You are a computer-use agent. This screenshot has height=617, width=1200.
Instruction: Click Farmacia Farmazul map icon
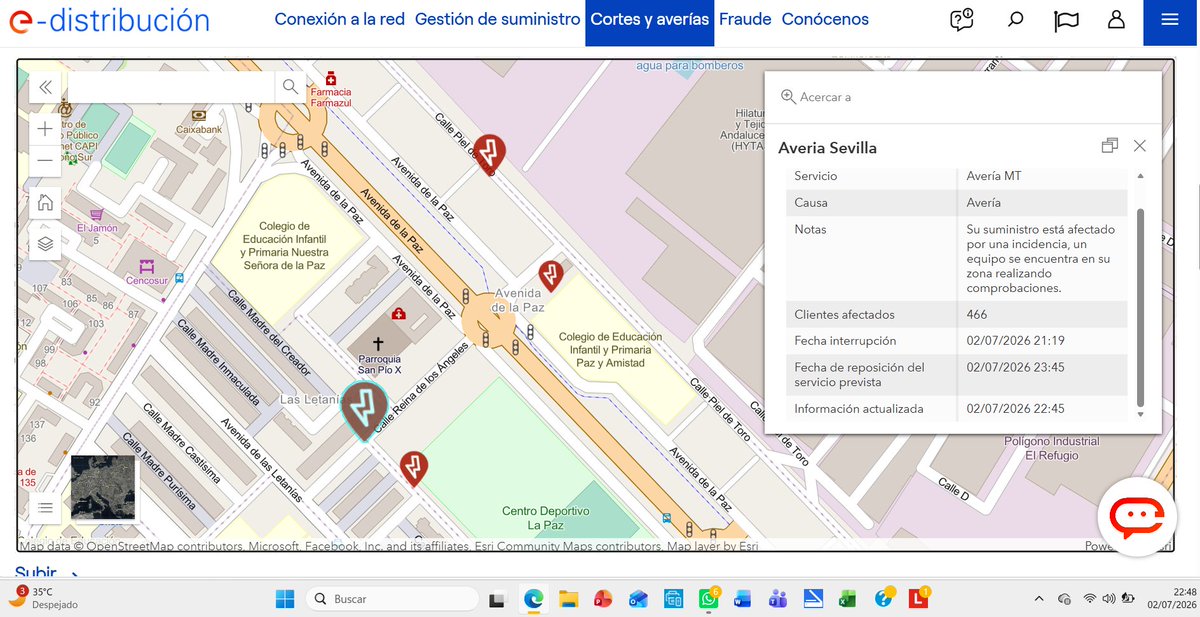click(331, 78)
